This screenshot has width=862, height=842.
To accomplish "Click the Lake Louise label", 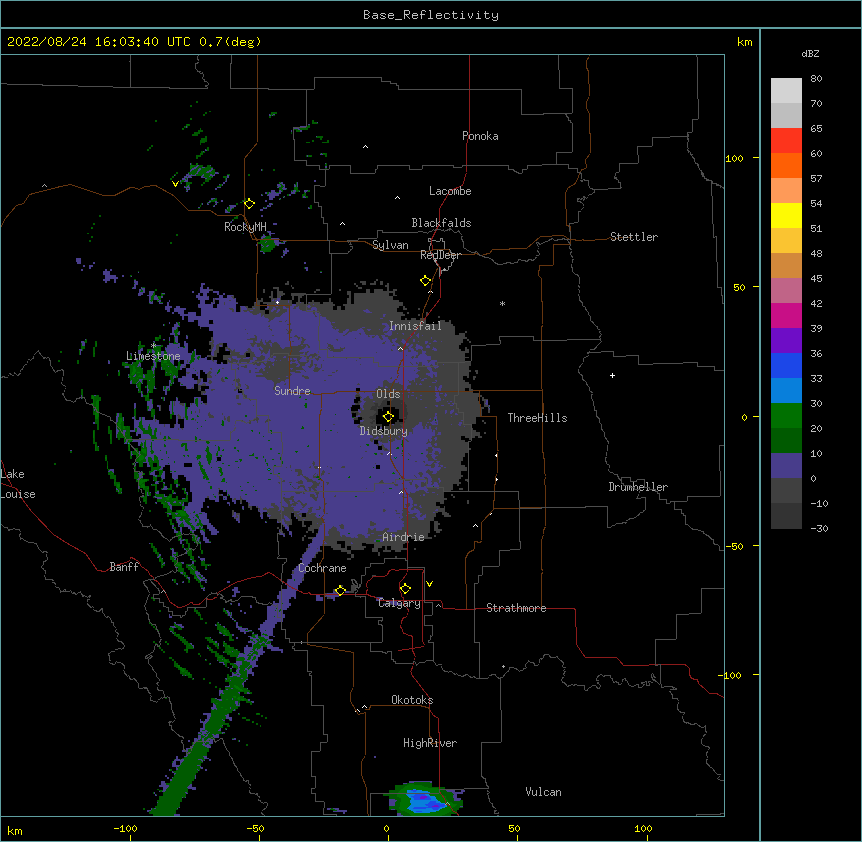I will (x=18, y=484).
